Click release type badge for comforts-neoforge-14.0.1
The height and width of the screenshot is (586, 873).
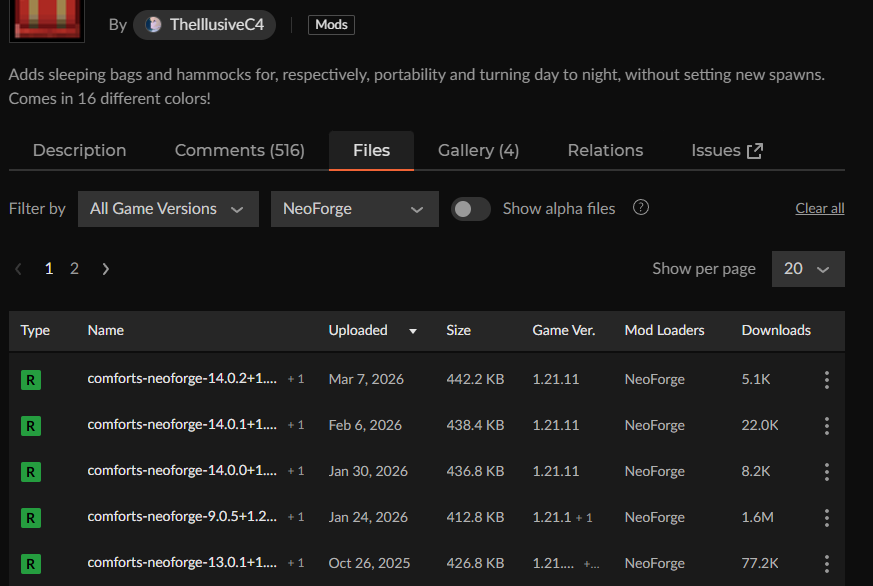click(31, 425)
